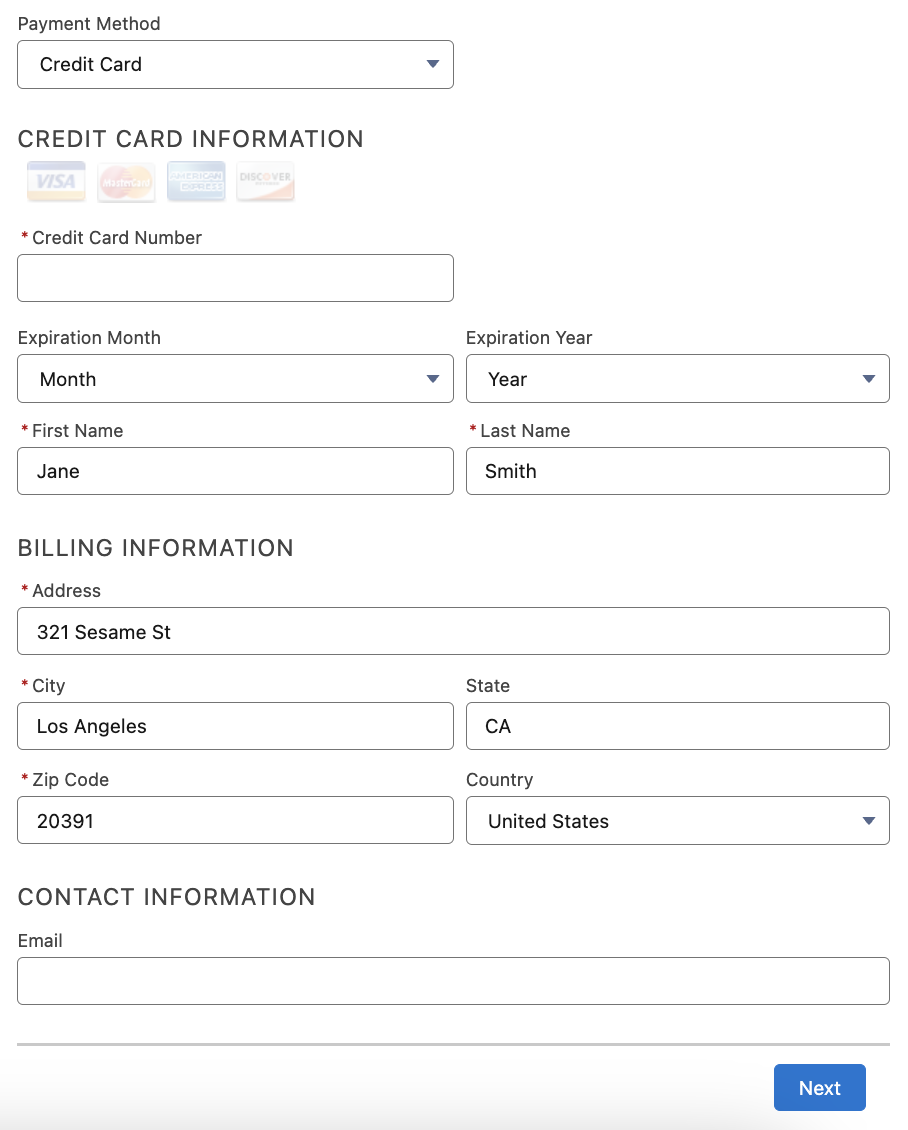The image size is (908, 1130).
Task: Click the Visa card icon
Action: (x=56, y=182)
